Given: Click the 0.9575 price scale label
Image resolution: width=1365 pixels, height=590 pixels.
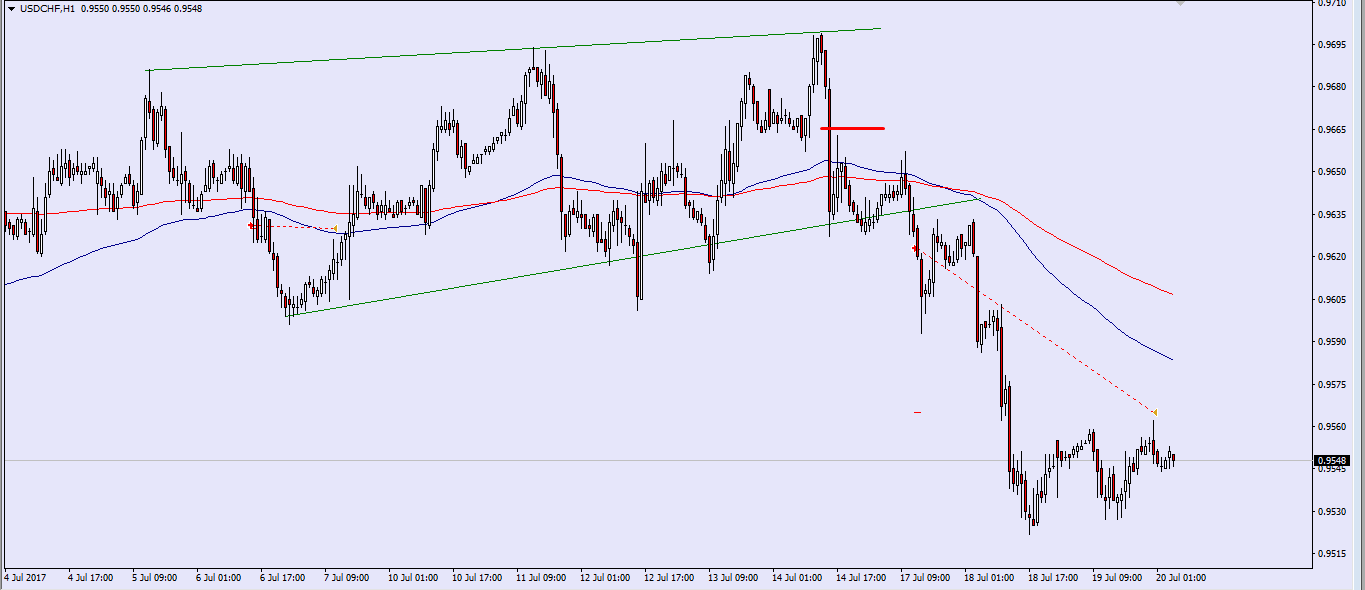Looking at the screenshot, I should tap(1332, 385).
